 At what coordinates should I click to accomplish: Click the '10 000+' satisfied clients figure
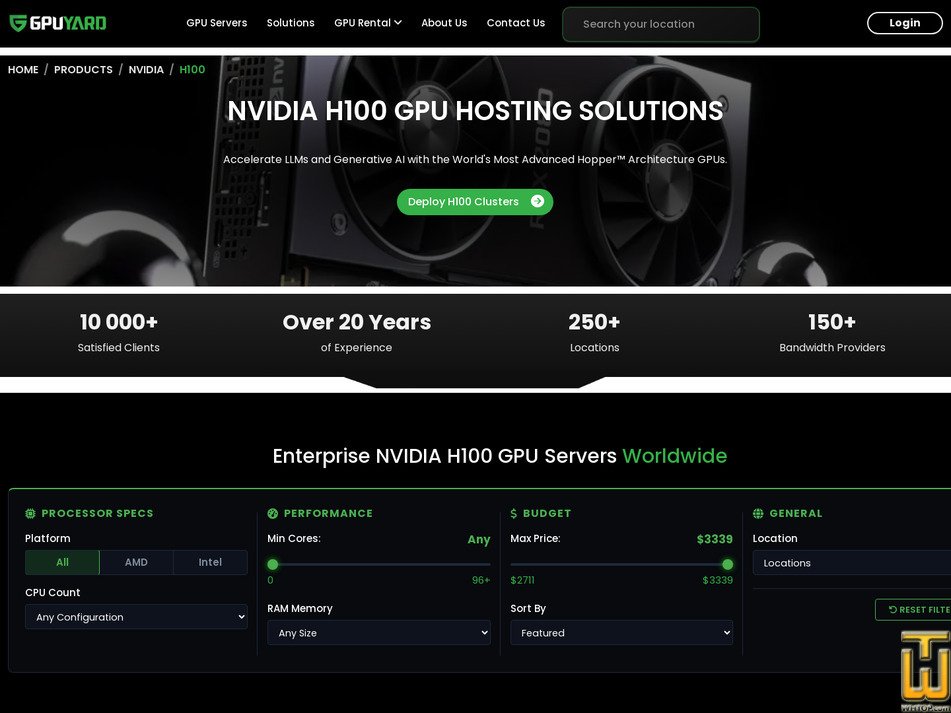pos(119,322)
